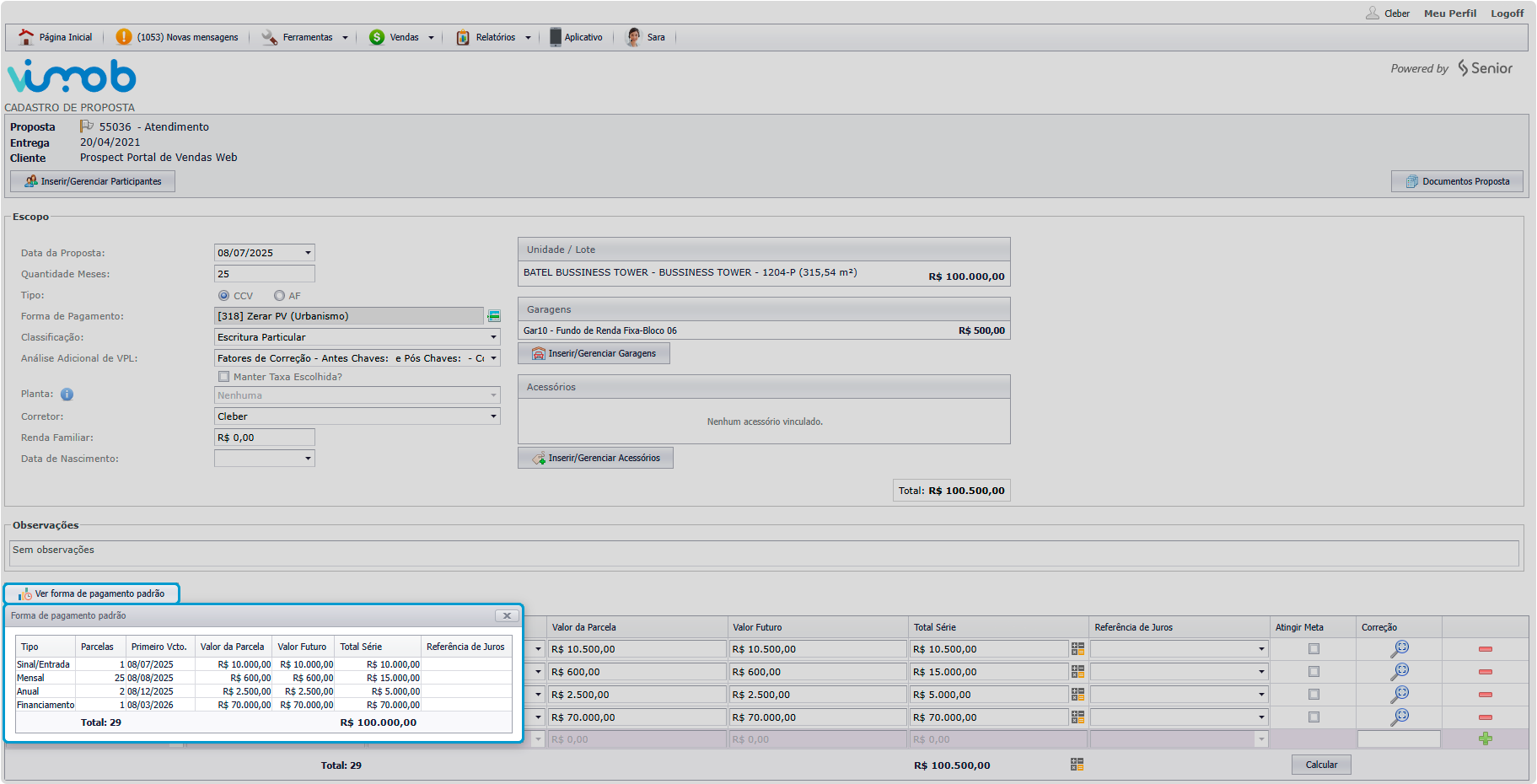Click the green icon beside Forma de Pagamento
1537x784 pixels.
[494, 316]
